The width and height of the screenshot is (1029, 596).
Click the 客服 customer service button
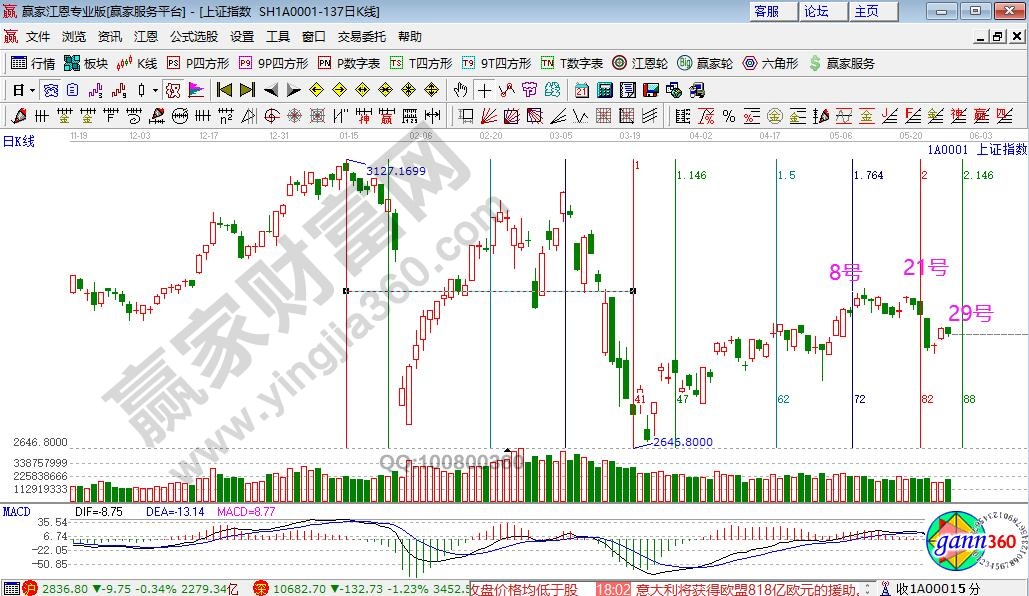(772, 11)
